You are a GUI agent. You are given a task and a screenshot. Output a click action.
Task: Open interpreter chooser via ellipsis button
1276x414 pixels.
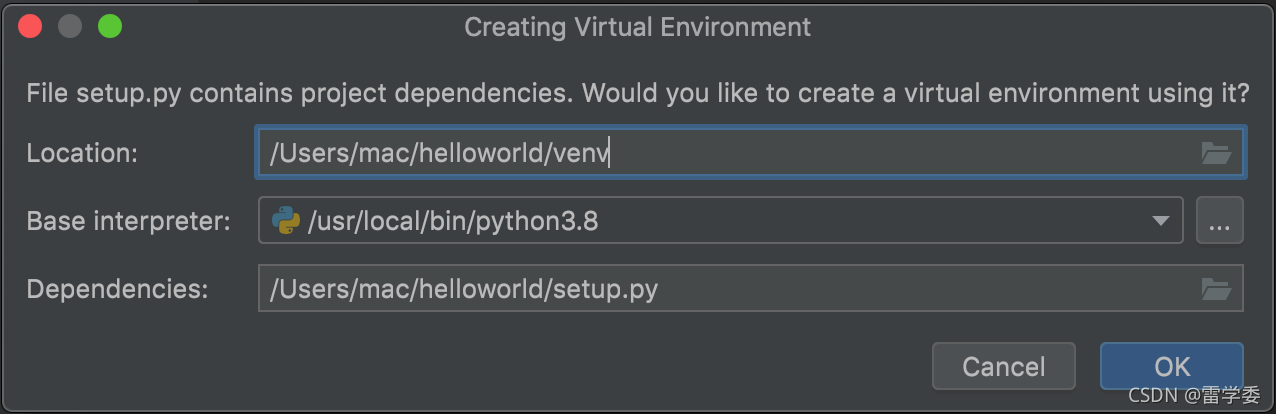tap(1219, 221)
